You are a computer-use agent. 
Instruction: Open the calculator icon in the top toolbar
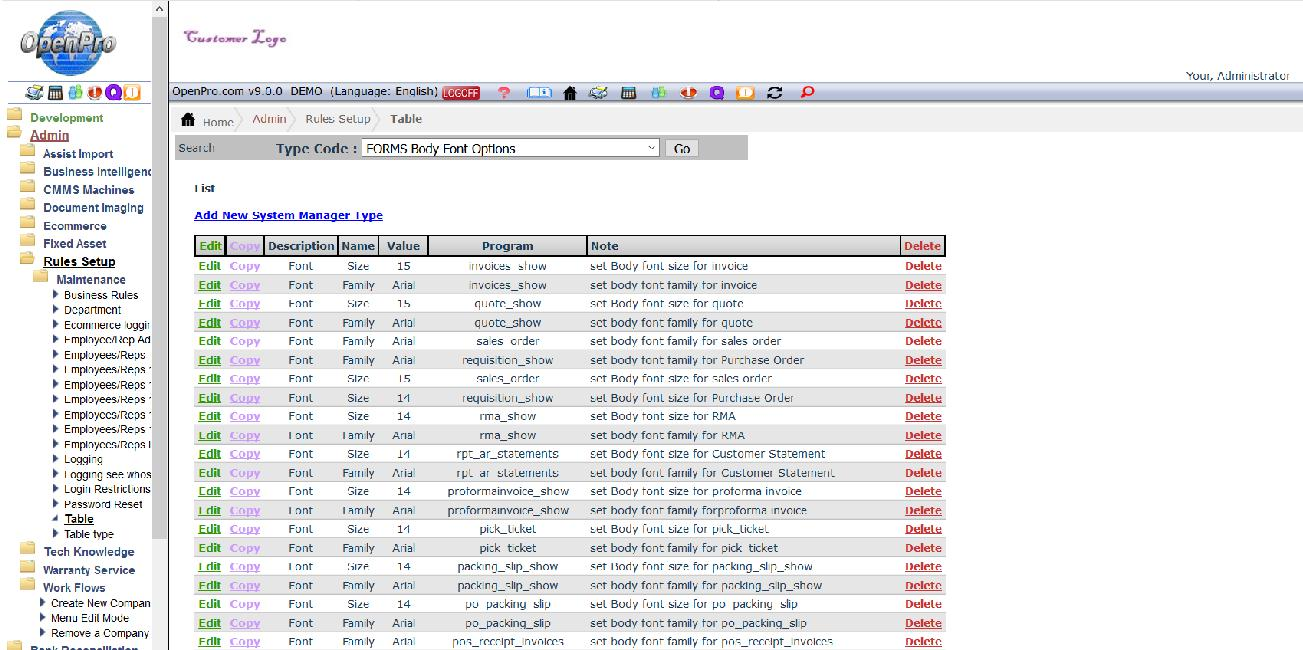[x=629, y=92]
